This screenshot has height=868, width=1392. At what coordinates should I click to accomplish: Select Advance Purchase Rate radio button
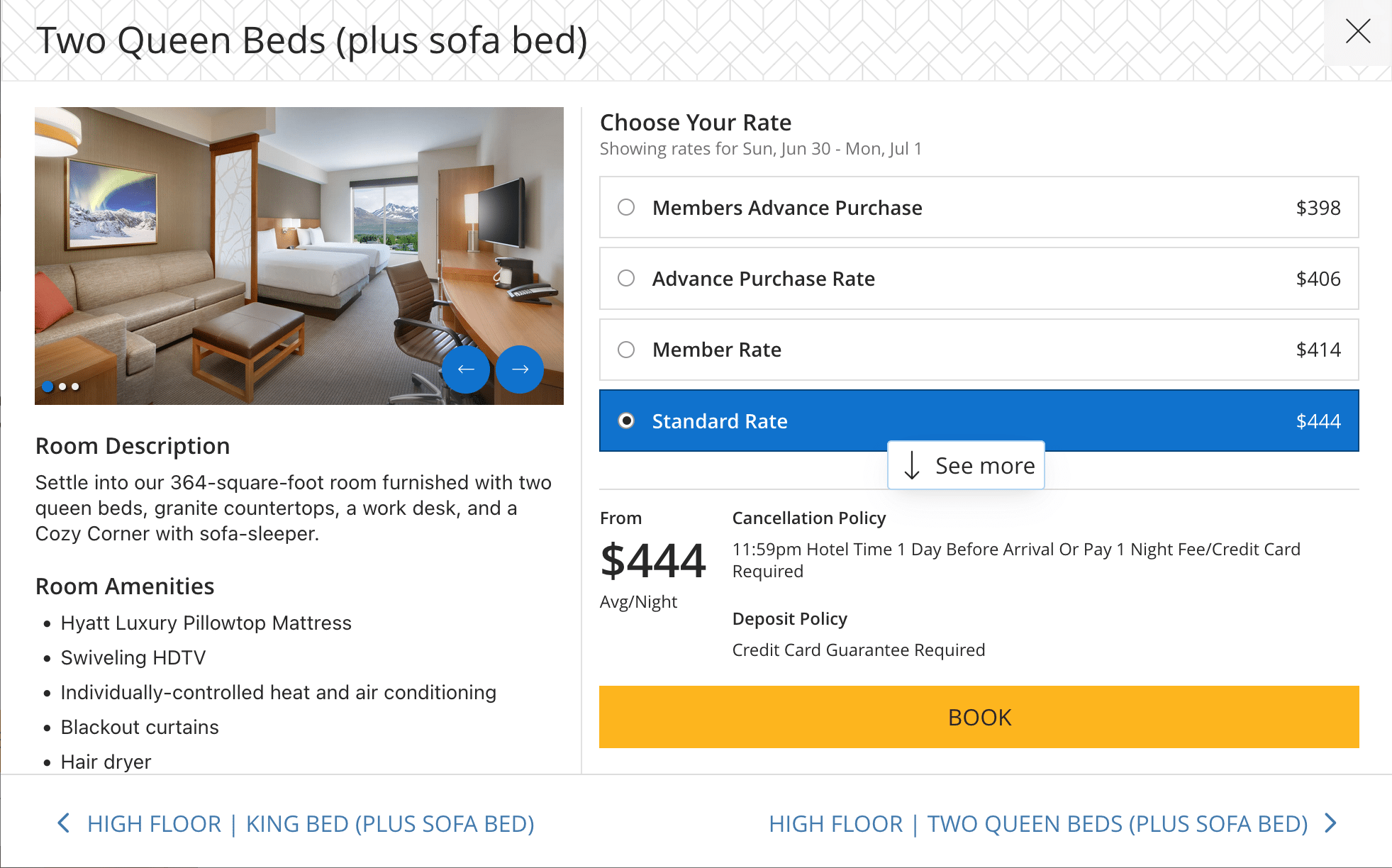(x=626, y=278)
